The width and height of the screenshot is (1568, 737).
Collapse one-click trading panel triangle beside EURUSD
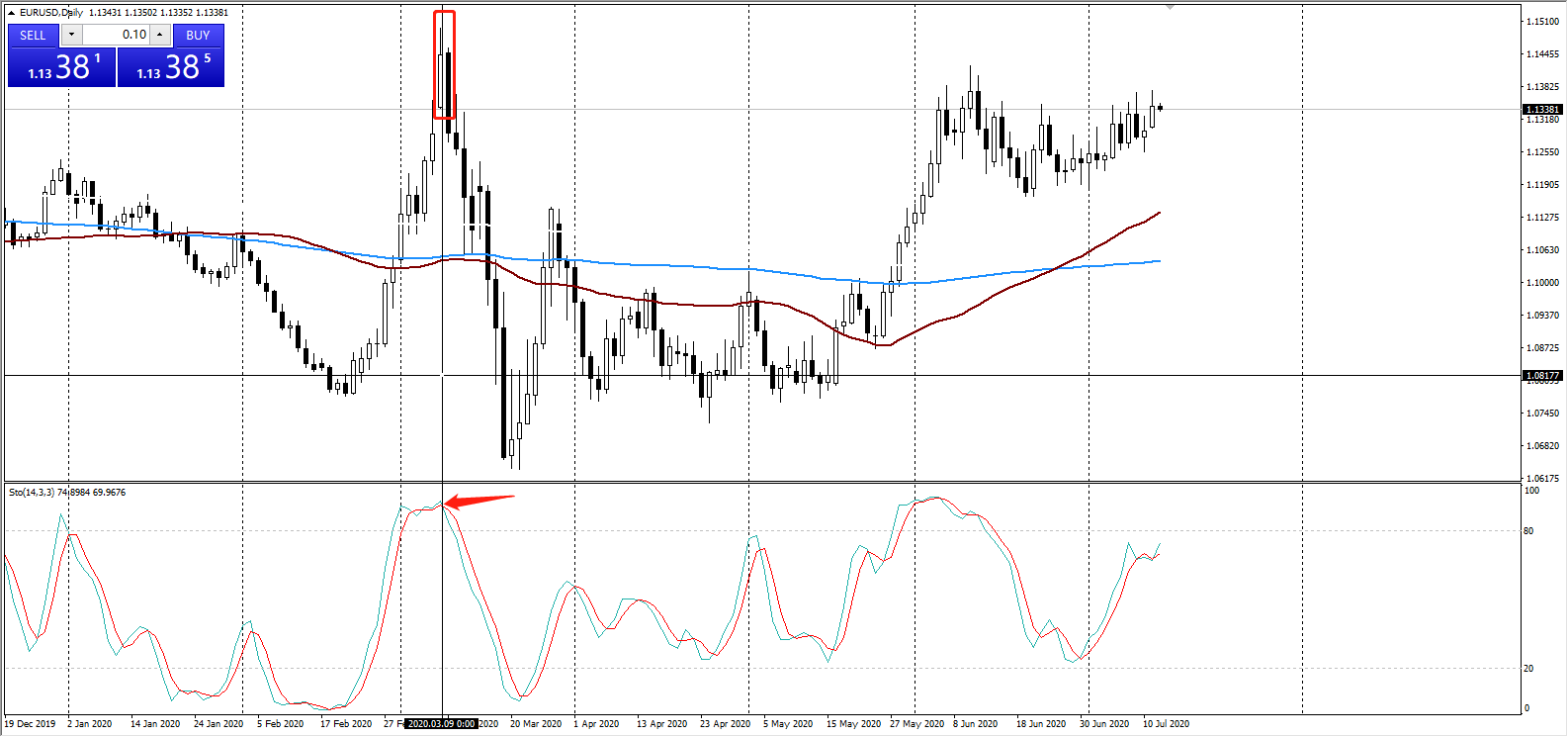(x=12, y=13)
